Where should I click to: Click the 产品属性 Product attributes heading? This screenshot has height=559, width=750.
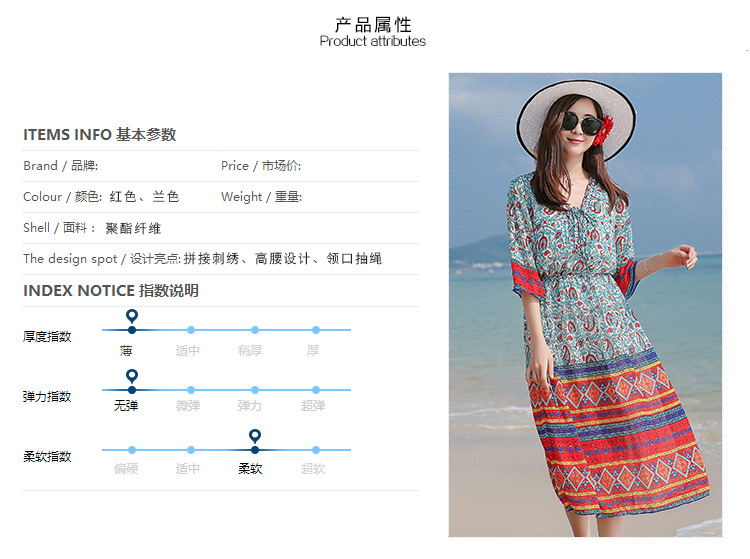pyautogui.click(x=373, y=32)
